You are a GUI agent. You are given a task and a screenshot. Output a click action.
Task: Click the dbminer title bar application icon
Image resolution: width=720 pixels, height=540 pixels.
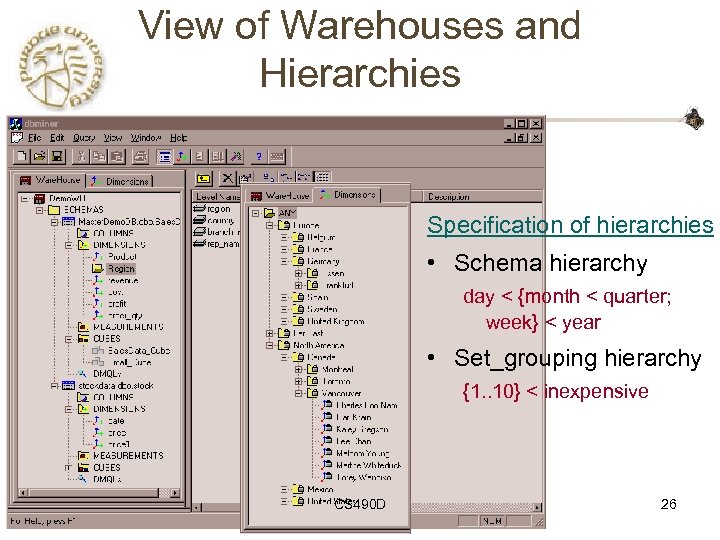(16, 124)
